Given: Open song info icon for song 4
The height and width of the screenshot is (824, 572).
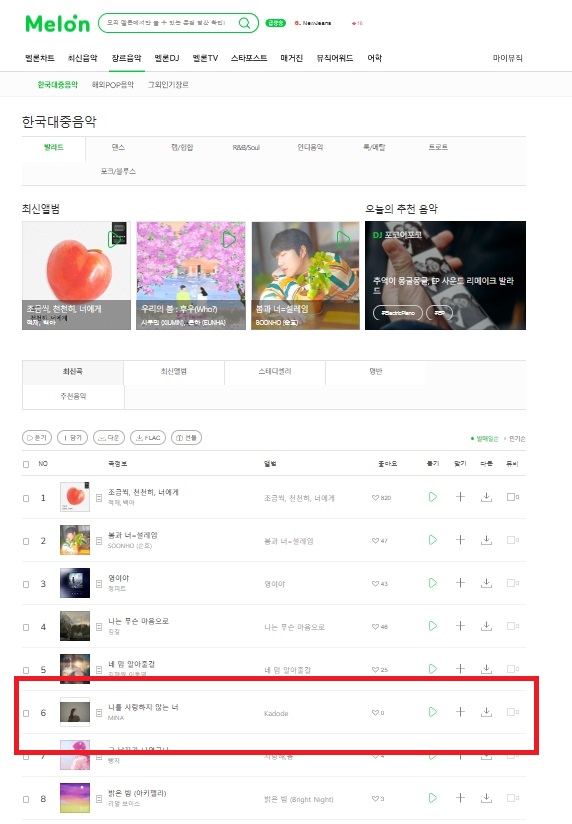Looking at the screenshot, I should pyautogui.click(x=99, y=627).
